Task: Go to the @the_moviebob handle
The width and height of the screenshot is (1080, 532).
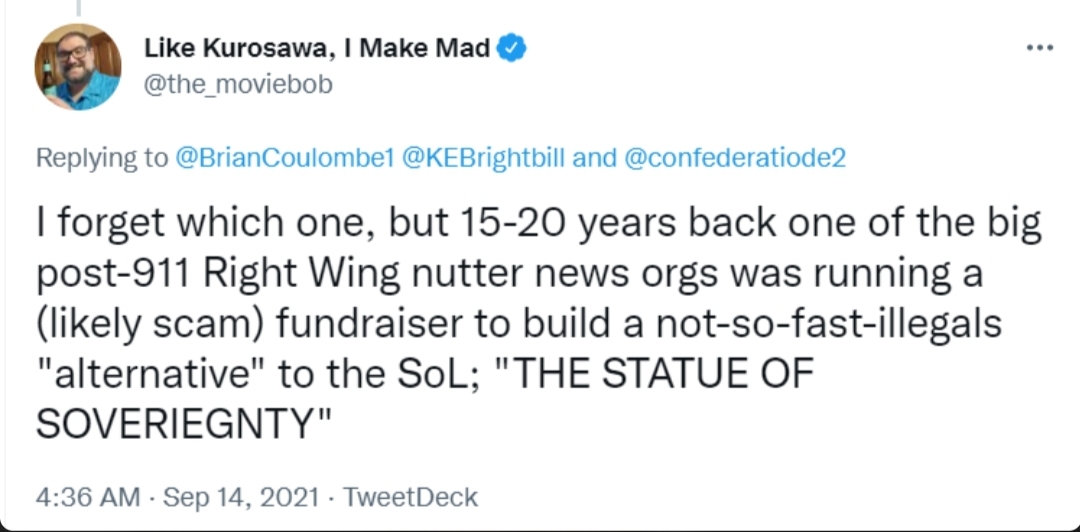Action: [238, 85]
